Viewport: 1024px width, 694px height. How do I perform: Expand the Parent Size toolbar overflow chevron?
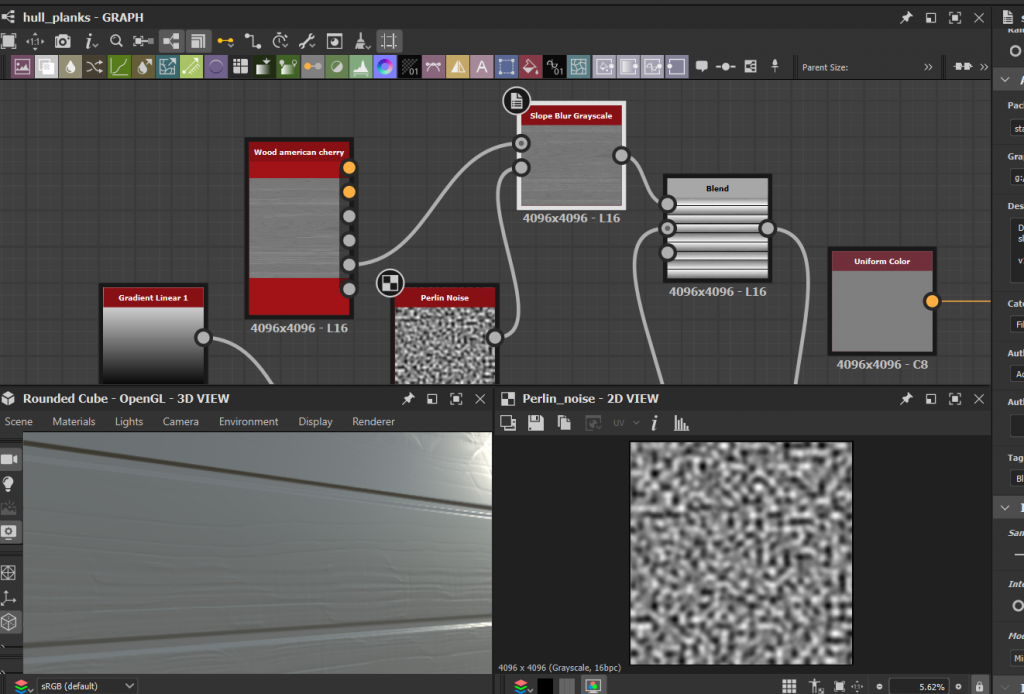pos(928,67)
